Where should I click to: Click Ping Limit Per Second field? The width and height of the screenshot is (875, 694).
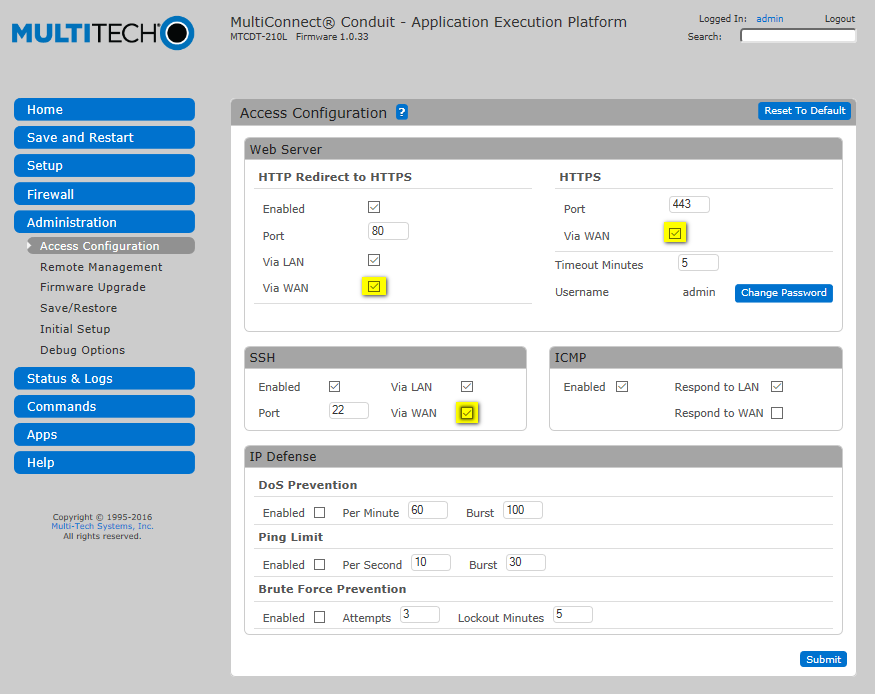431,562
